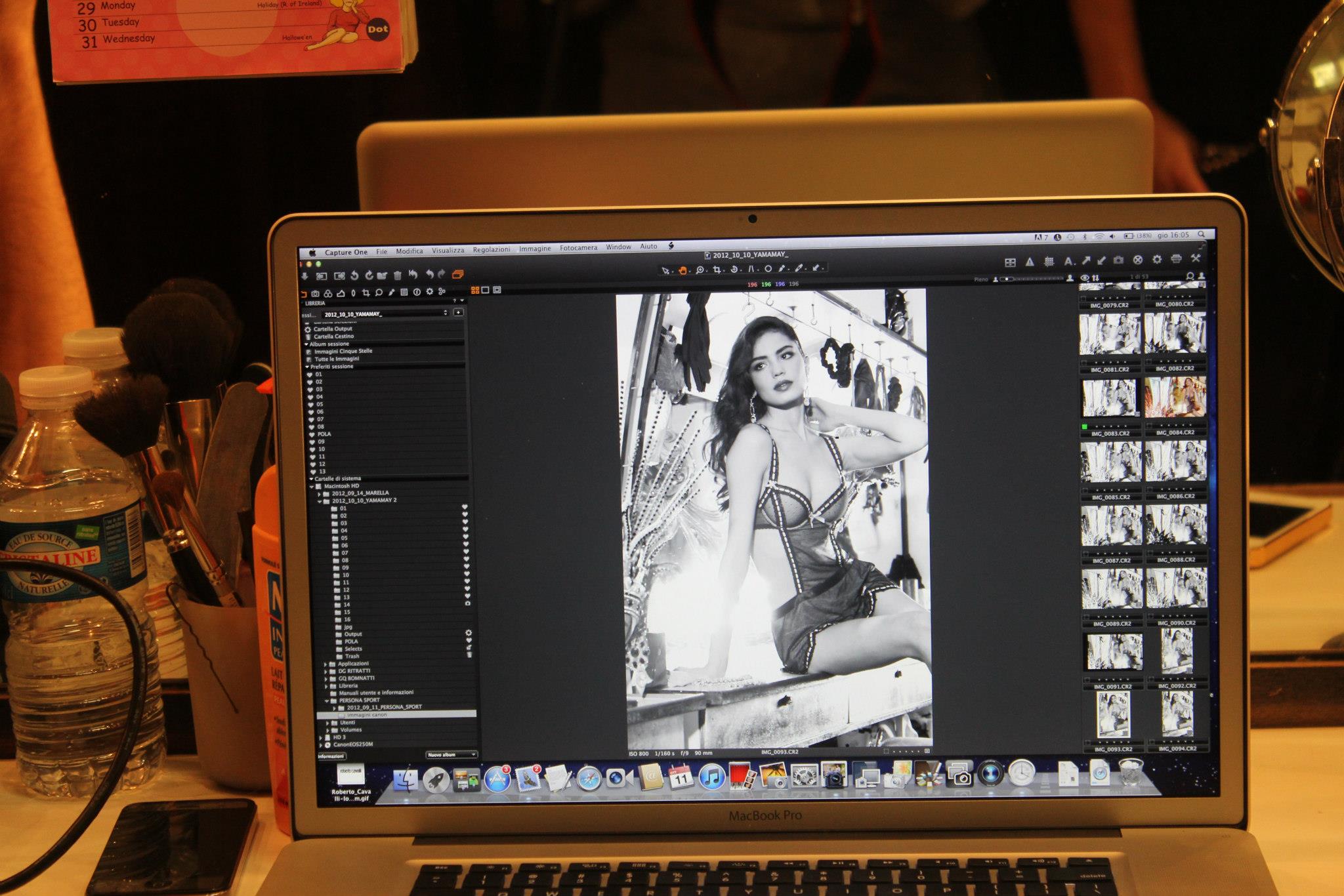Image resolution: width=1344 pixels, height=896 pixels.
Task: Select the Zoom magnifier cursor tool
Action: click(x=700, y=270)
